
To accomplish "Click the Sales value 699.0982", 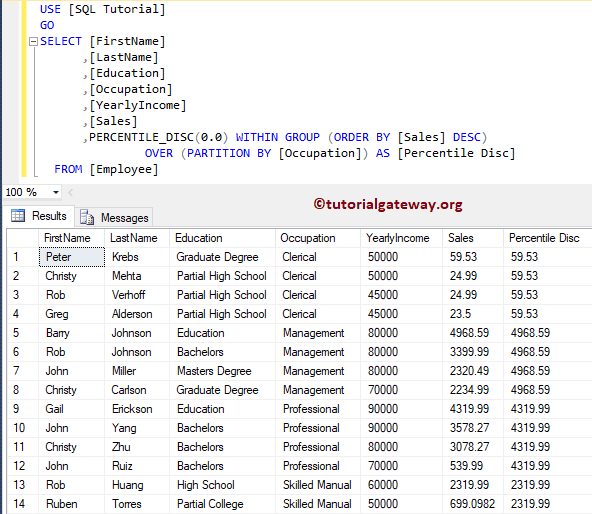I will tap(473, 504).
